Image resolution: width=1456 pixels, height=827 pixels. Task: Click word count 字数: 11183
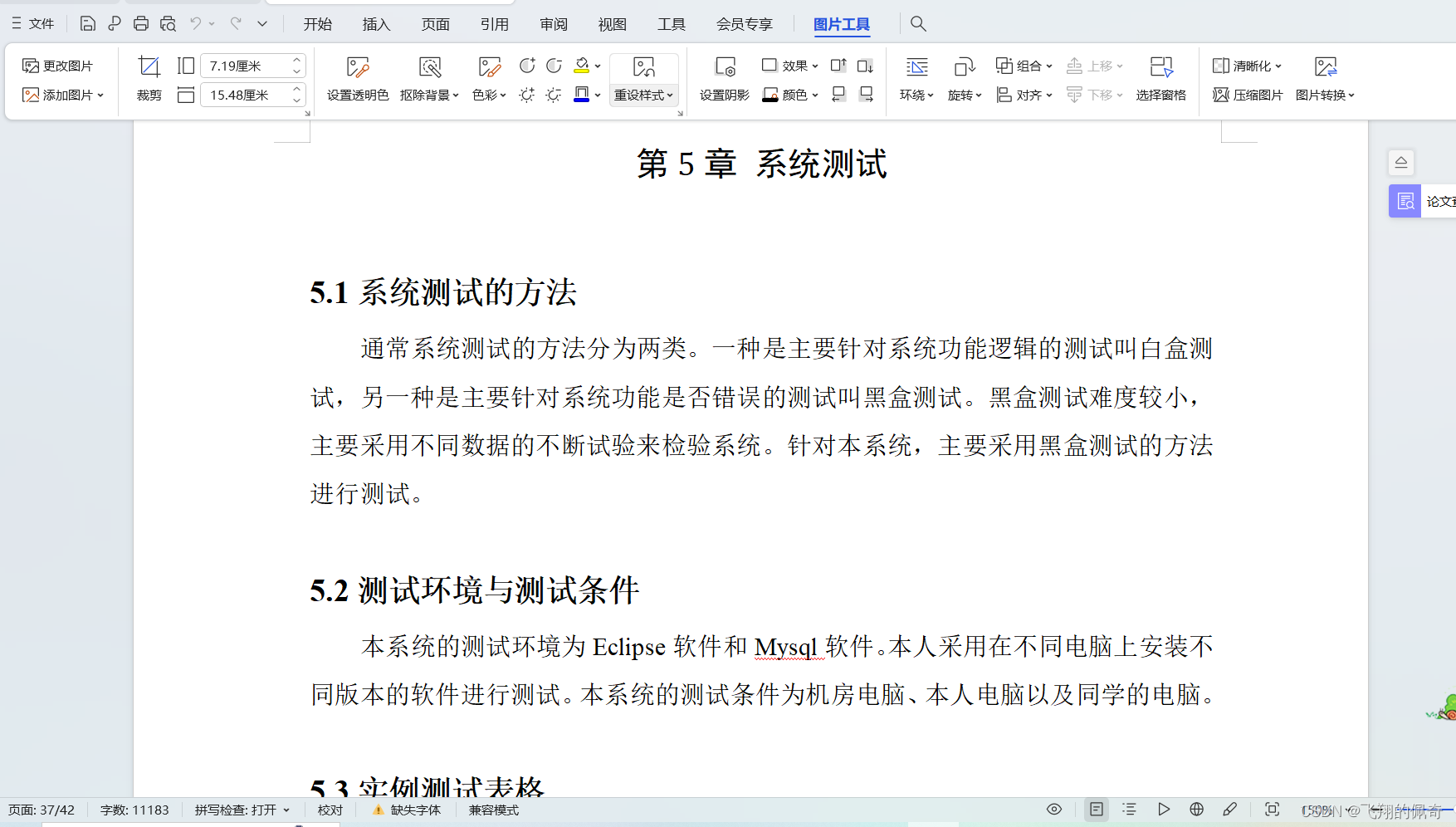pos(134,810)
